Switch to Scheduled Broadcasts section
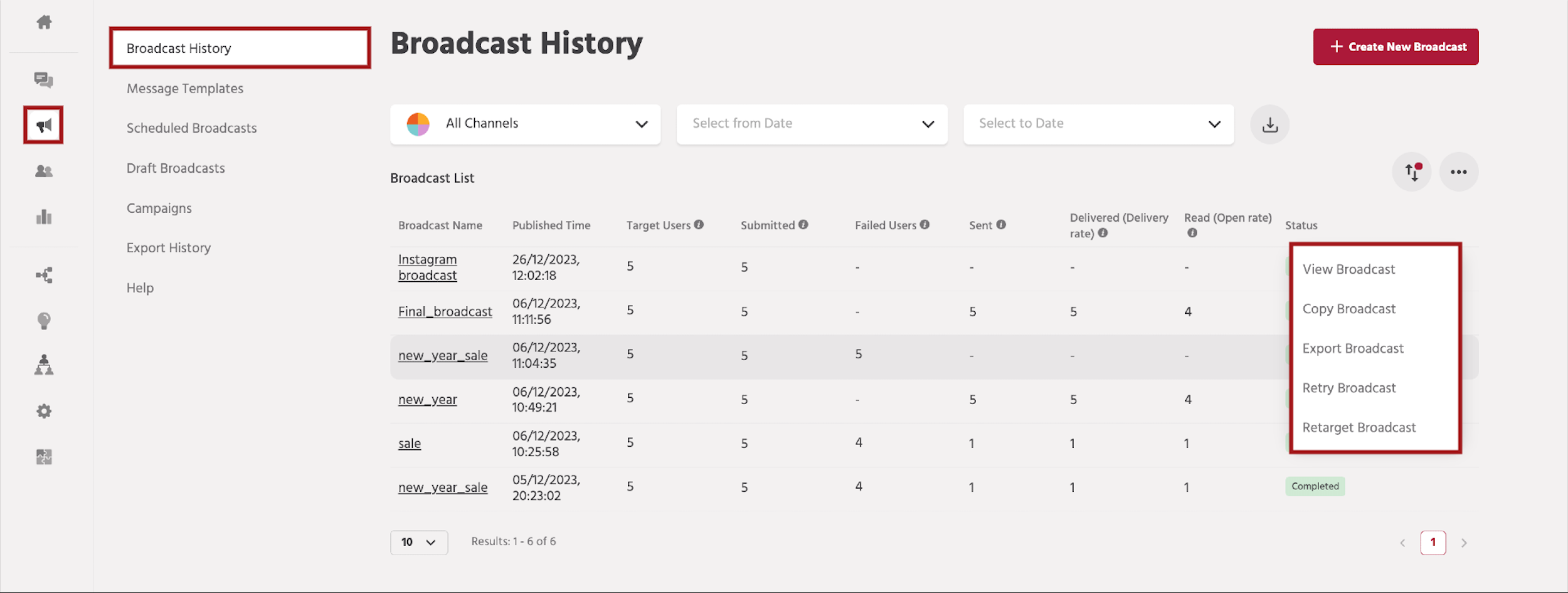The height and width of the screenshot is (593, 1568). (x=191, y=128)
